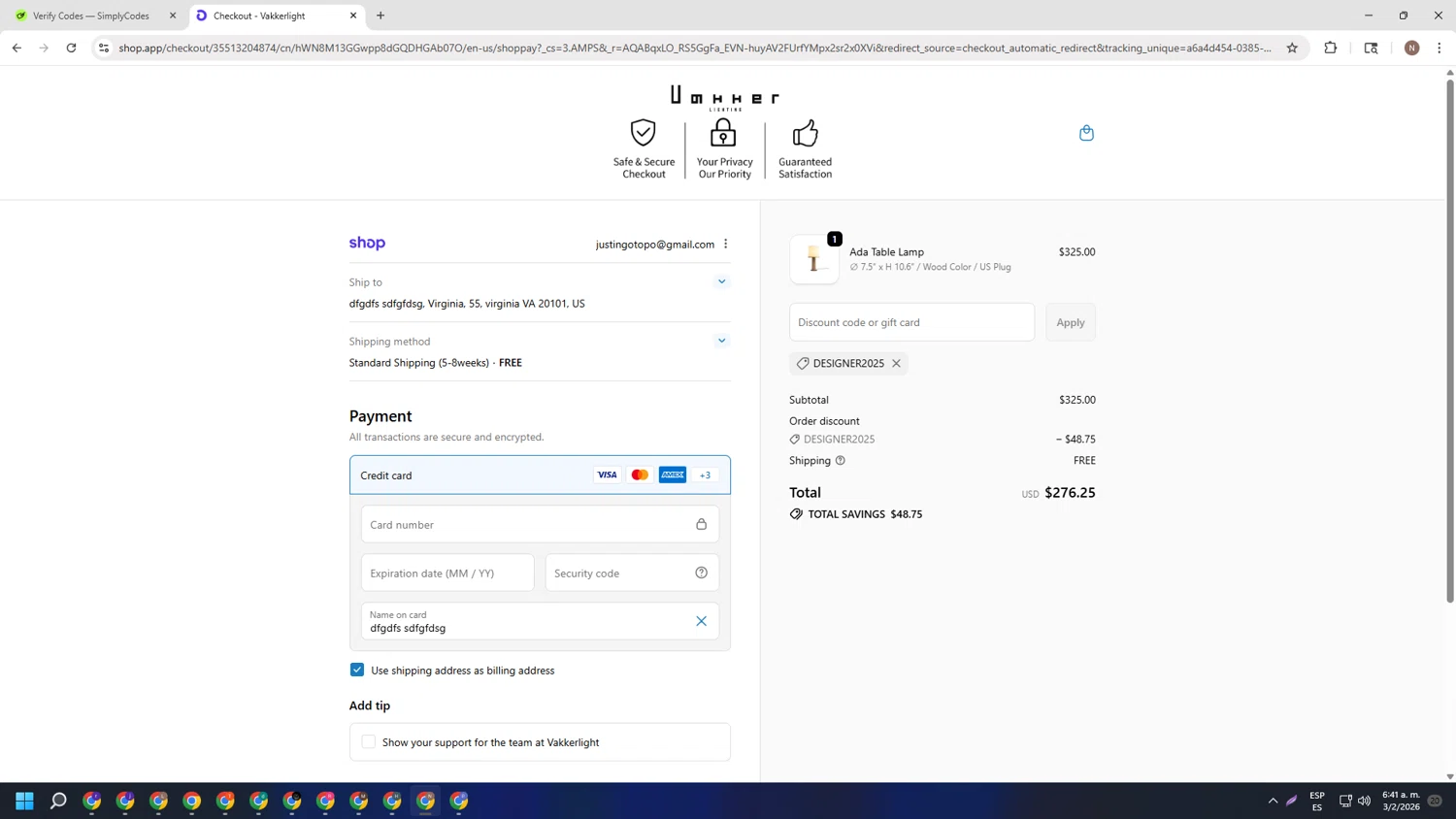This screenshot has height=819, width=1456.
Task: Click the tag icon on DESIGNER2025 chip
Action: pos(803,363)
